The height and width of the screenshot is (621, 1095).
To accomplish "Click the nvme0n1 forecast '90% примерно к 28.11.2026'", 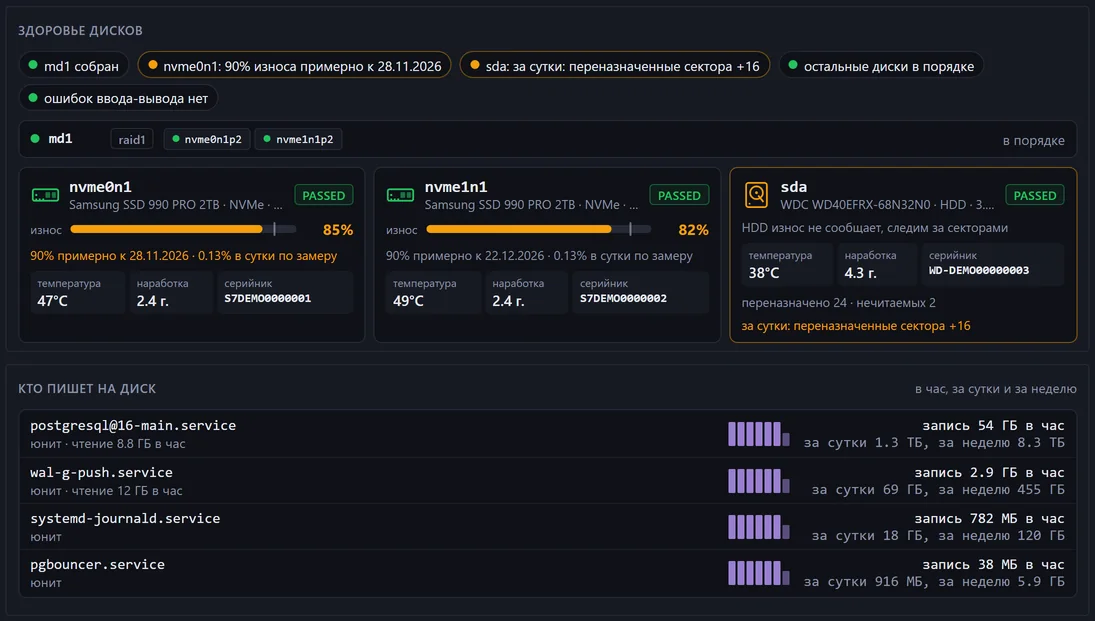I will (x=109, y=256).
